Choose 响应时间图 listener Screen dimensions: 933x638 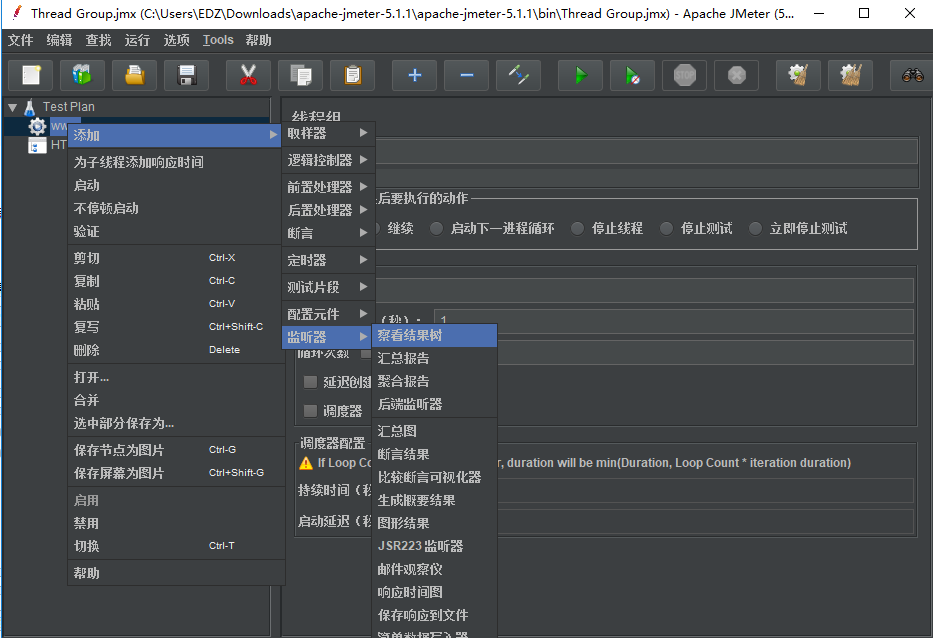click(x=434, y=592)
